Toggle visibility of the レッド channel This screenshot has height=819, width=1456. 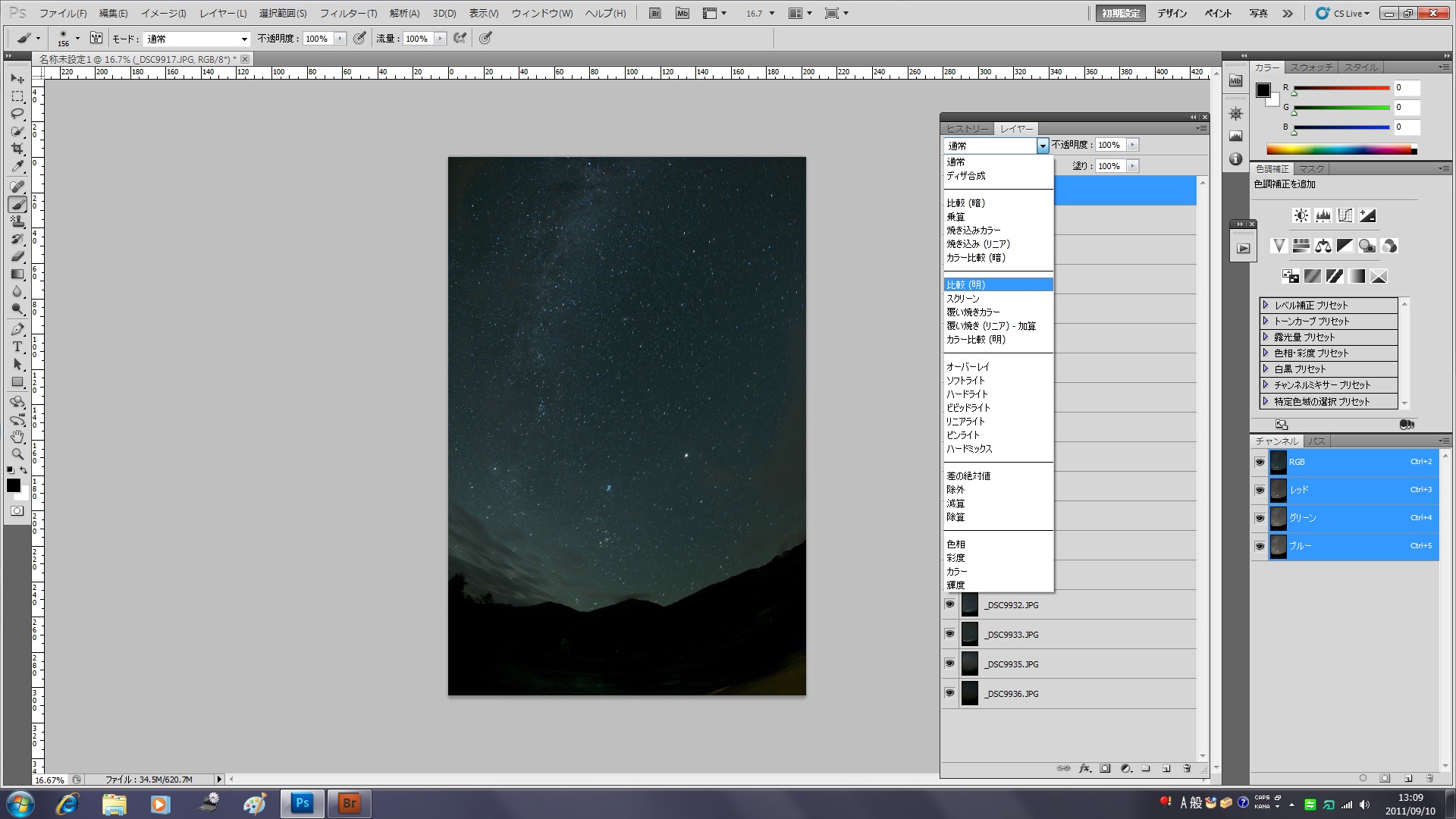pyautogui.click(x=1260, y=490)
